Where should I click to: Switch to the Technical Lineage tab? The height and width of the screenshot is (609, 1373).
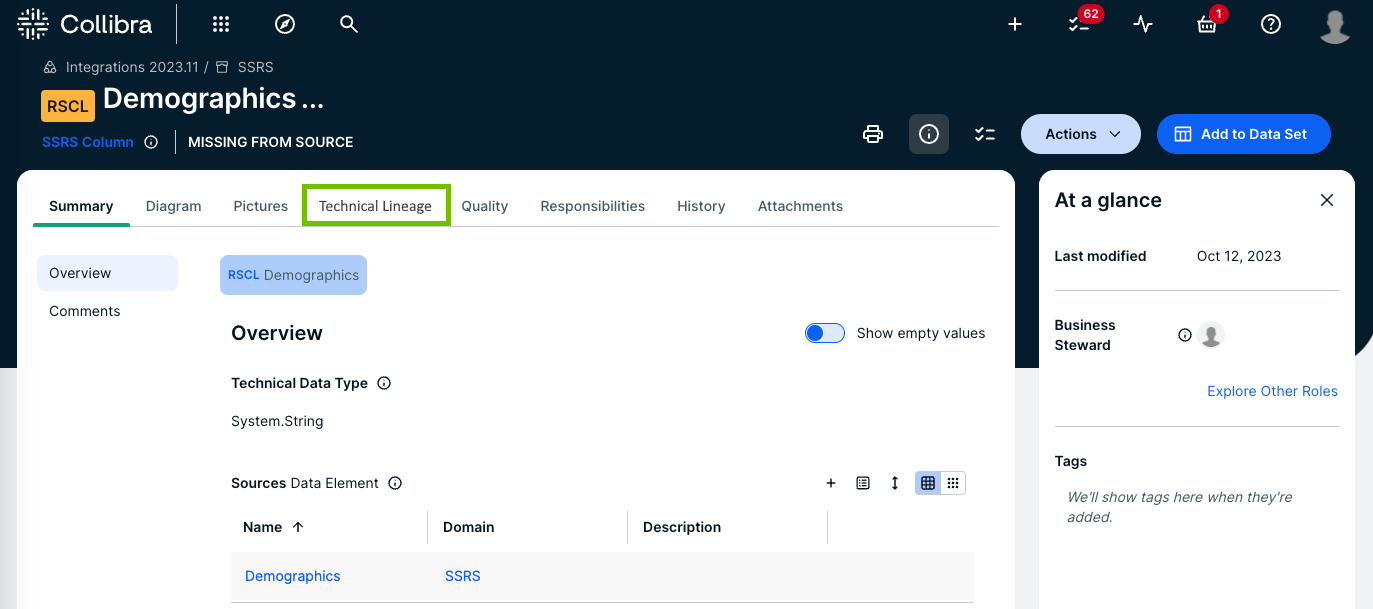pyautogui.click(x=375, y=206)
